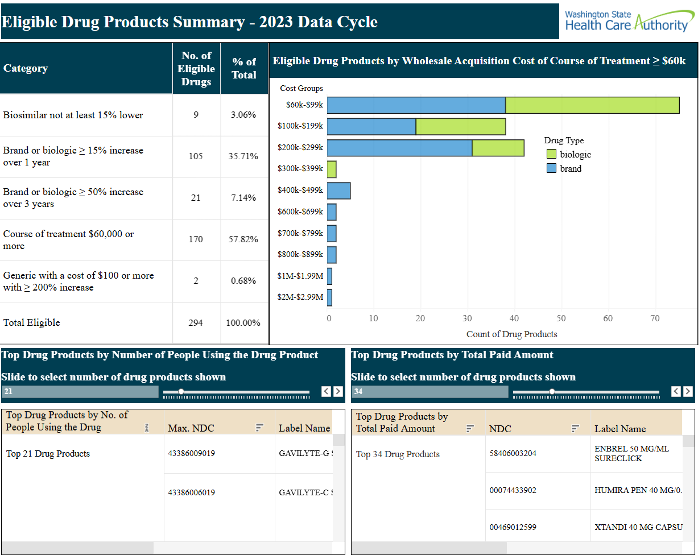700x555 pixels.
Task: Select the $2M-$2.99M bar
Action: 329,297
